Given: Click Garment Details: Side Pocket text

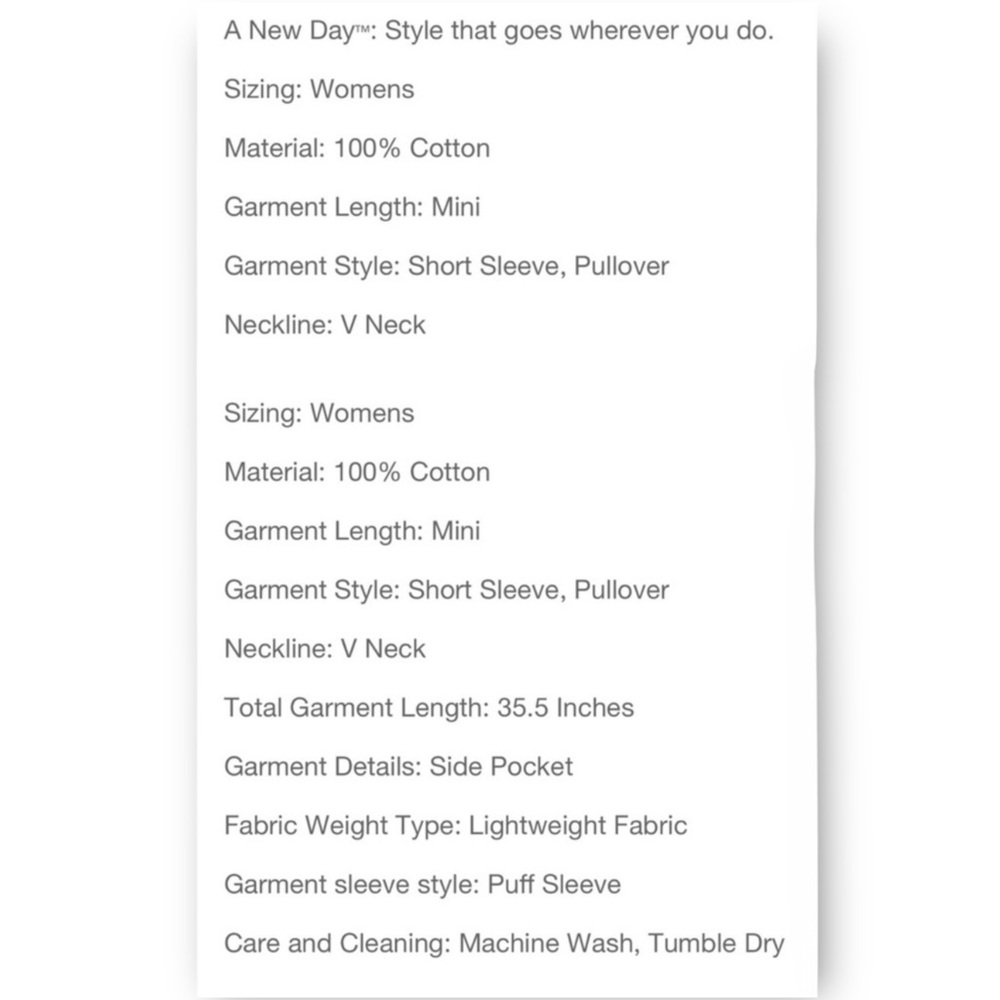Looking at the screenshot, I should [399, 767].
